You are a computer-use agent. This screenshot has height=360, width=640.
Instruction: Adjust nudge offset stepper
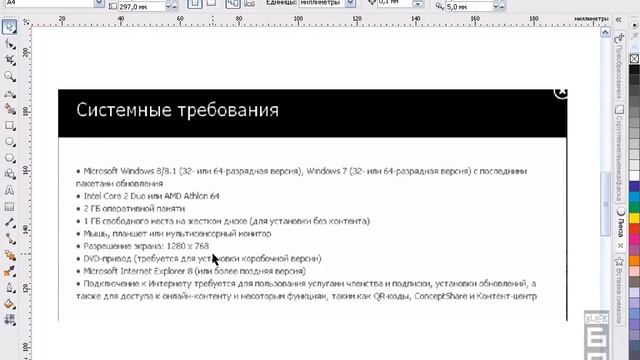click(x=418, y=4)
